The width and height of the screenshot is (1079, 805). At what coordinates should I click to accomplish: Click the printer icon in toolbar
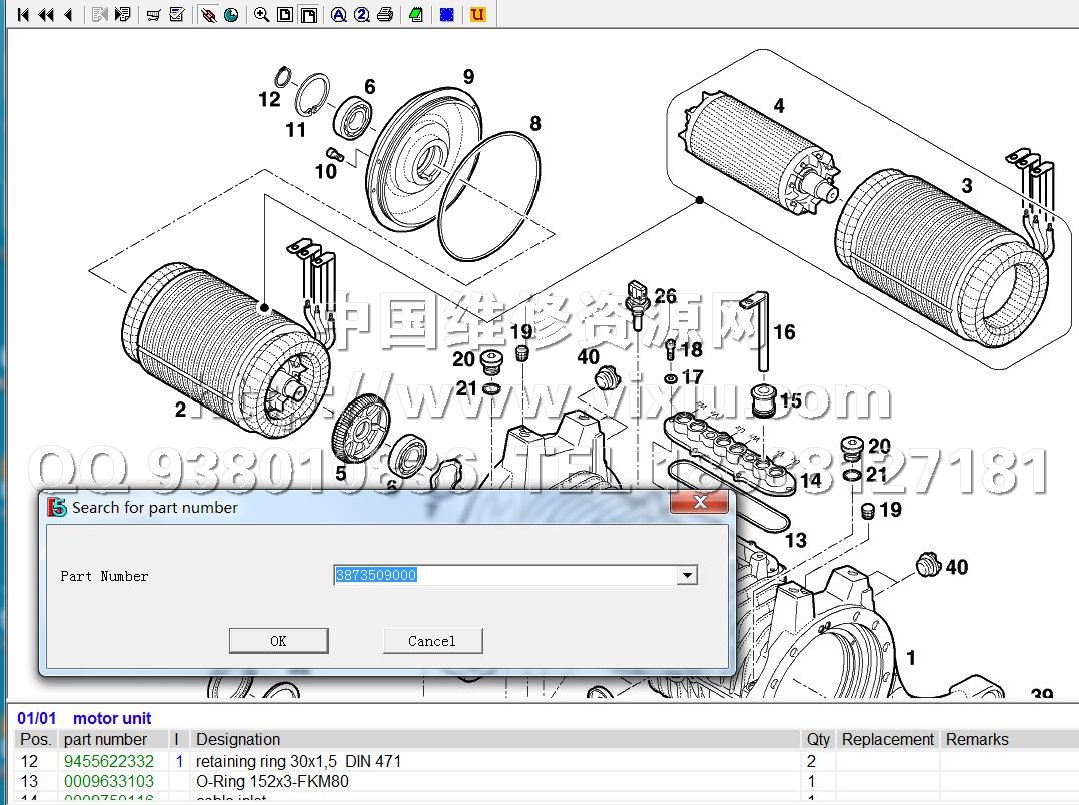click(385, 14)
